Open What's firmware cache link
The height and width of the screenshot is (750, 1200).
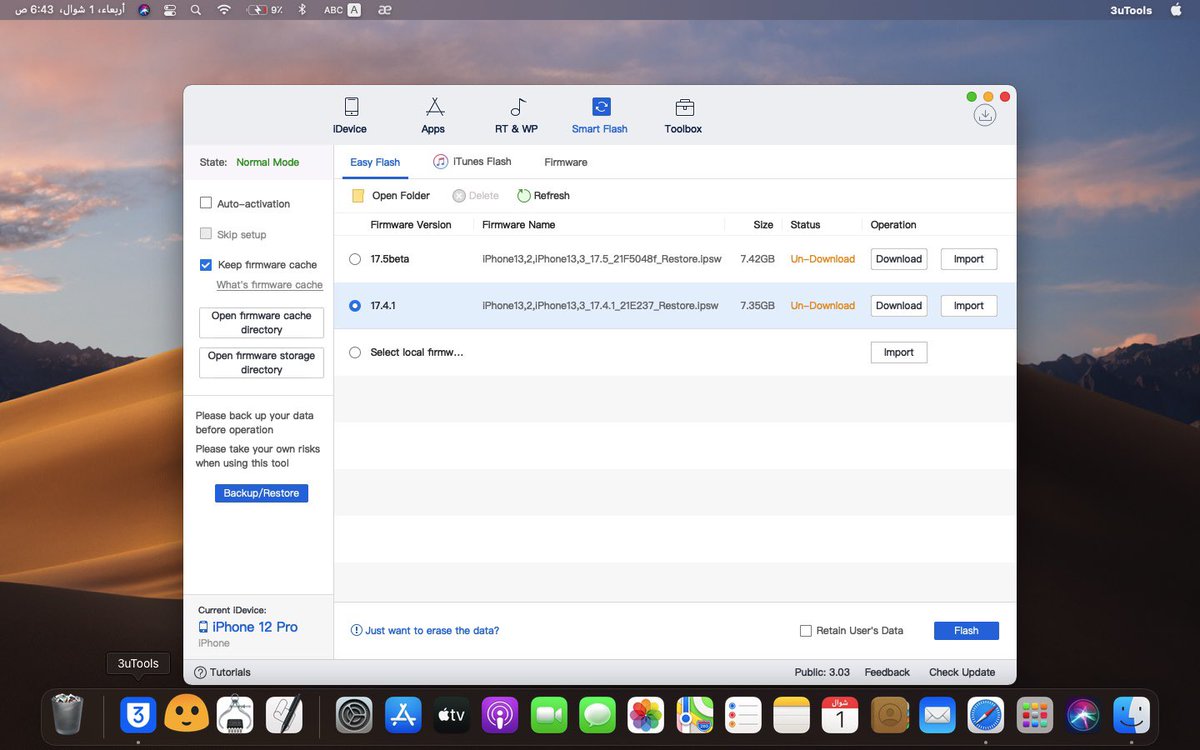270,285
